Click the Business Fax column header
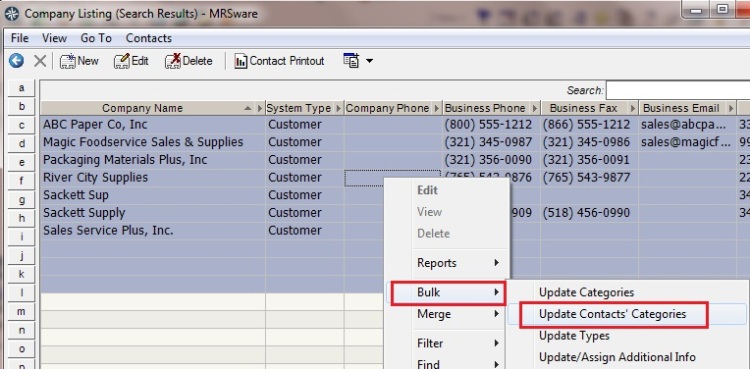The width and height of the screenshot is (750, 369). pos(584,108)
